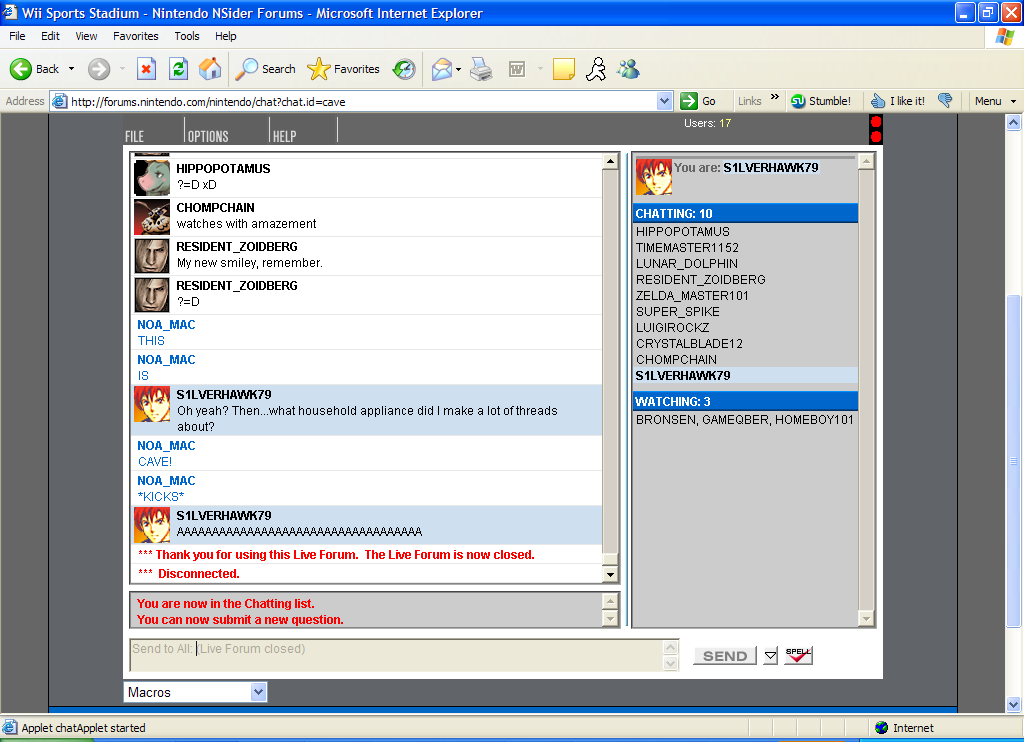Click the Internet Explorer title bar icon
Image resolution: width=1024 pixels, height=743 pixels.
point(9,12)
